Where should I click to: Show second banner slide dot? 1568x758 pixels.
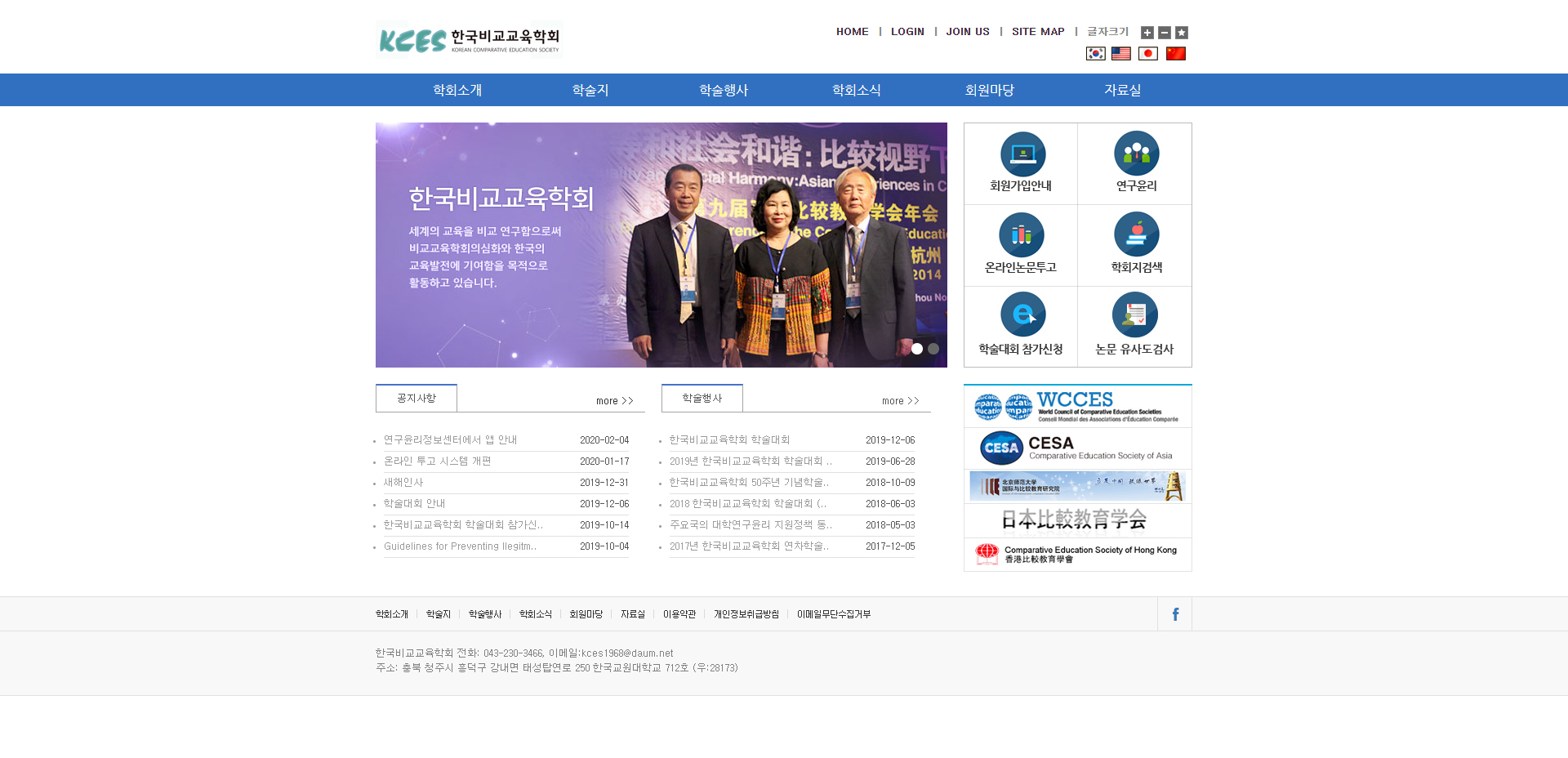pyautogui.click(x=933, y=349)
